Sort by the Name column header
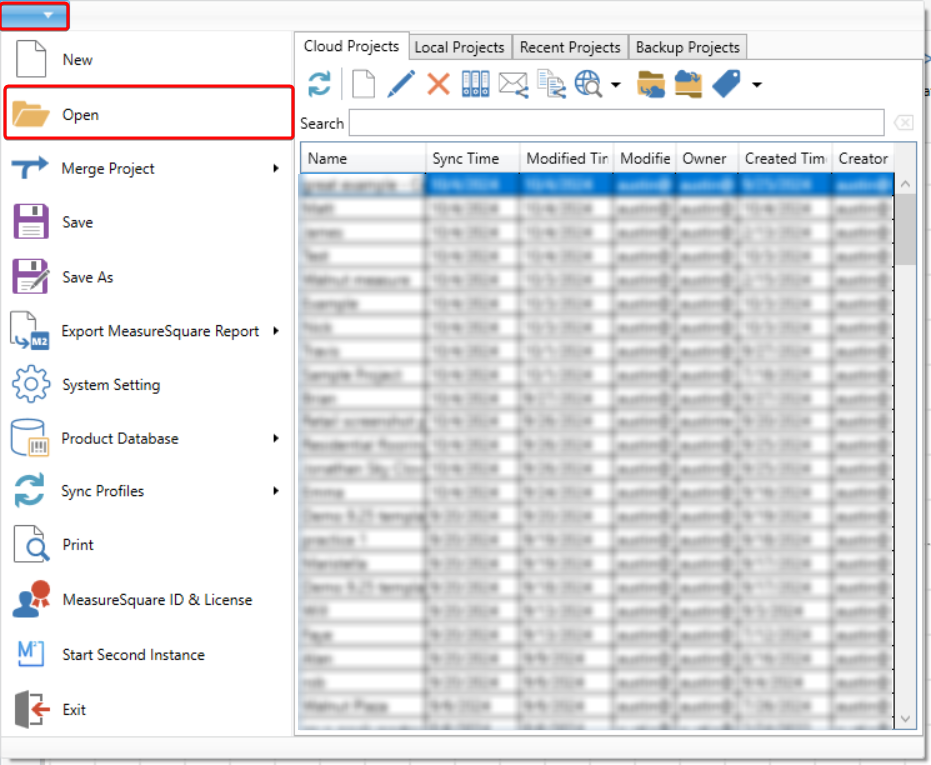The height and width of the screenshot is (765, 931). (x=363, y=159)
